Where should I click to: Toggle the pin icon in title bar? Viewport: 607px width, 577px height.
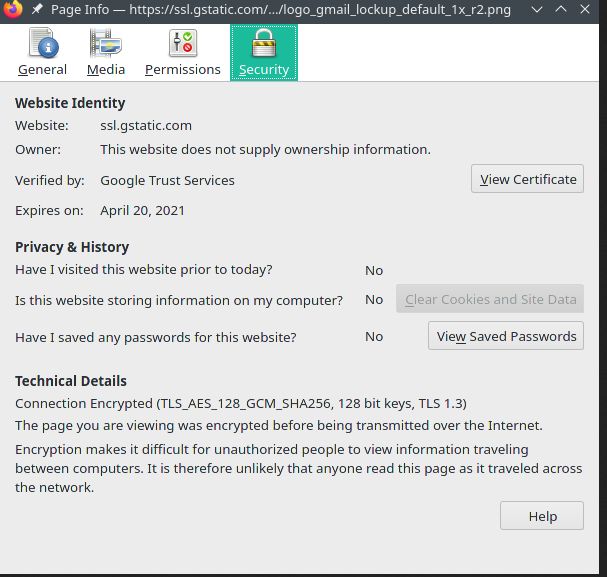click(x=36, y=9)
